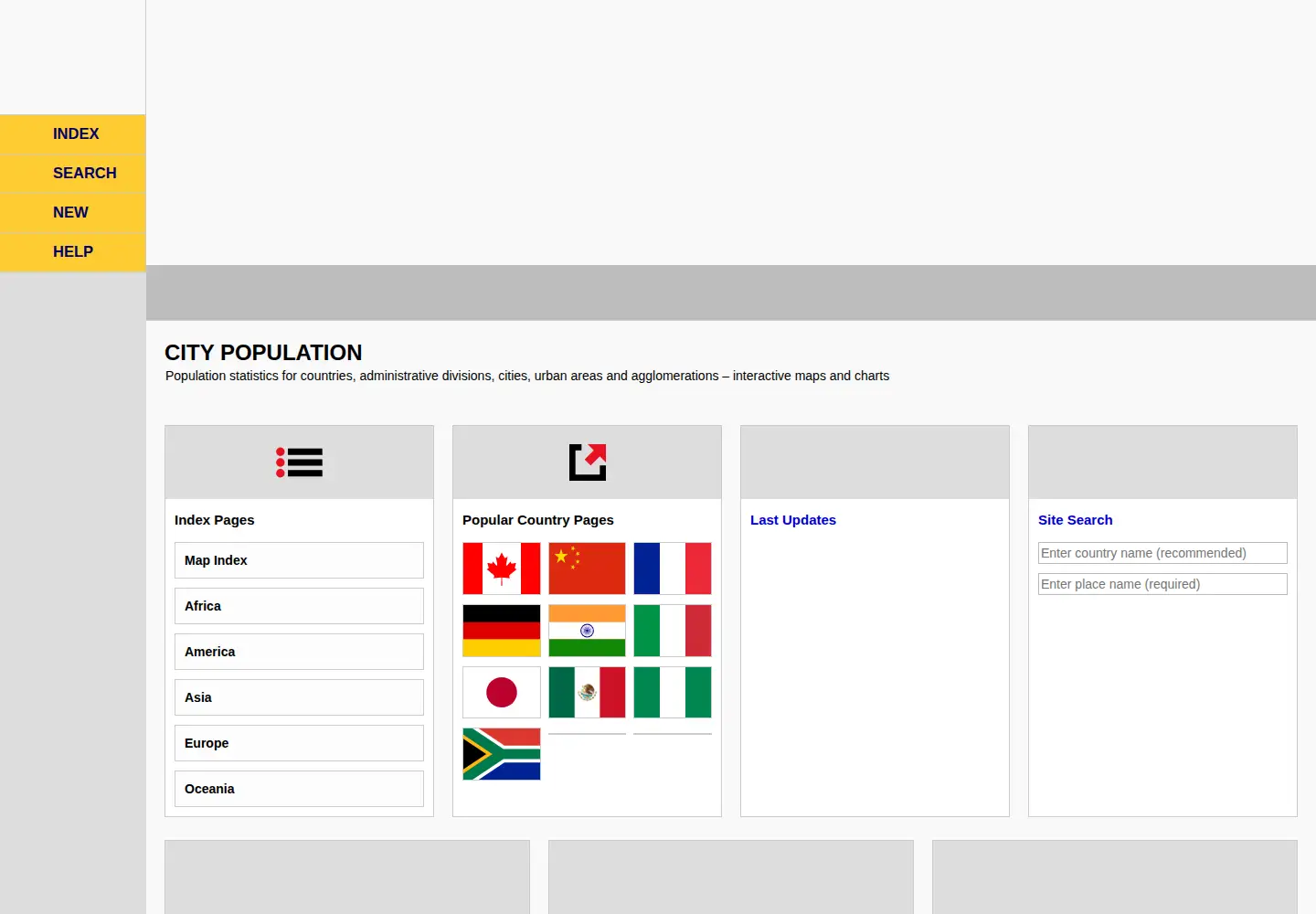The width and height of the screenshot is (1316, 914).
Task: Go to the Europe index page
Action: 299,743
